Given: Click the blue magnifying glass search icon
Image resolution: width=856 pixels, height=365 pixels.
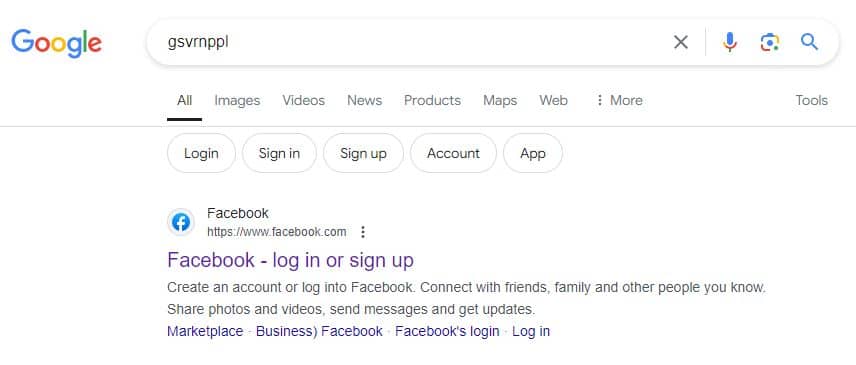Looking at the screenshot, I should click(809, 42).
